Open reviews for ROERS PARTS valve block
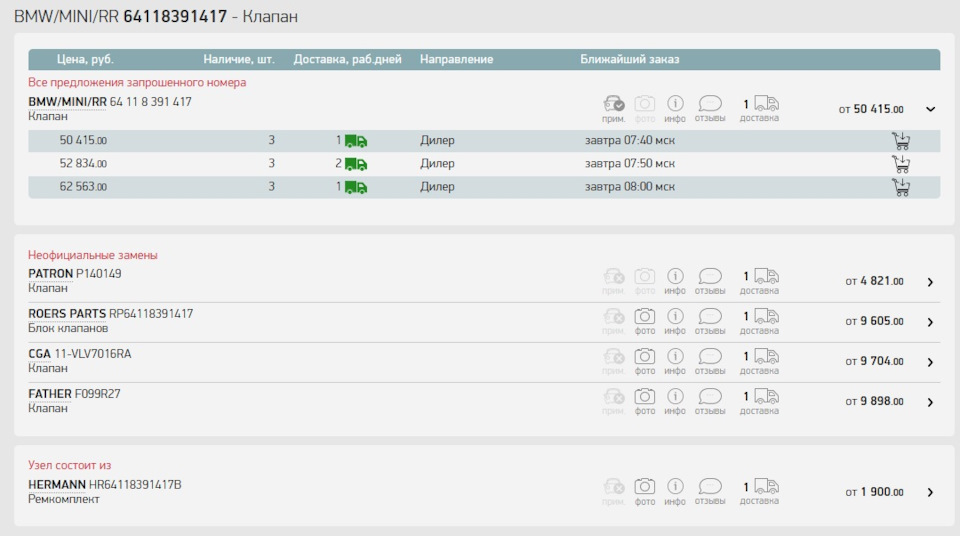This screenshot has height=536, width=960. 710,316
